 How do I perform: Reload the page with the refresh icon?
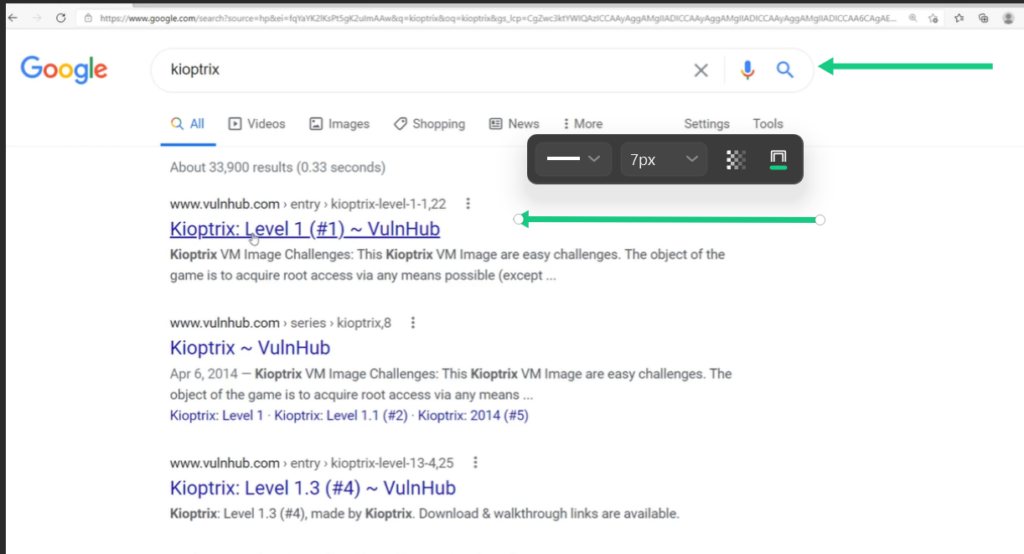tap(61, 18)
